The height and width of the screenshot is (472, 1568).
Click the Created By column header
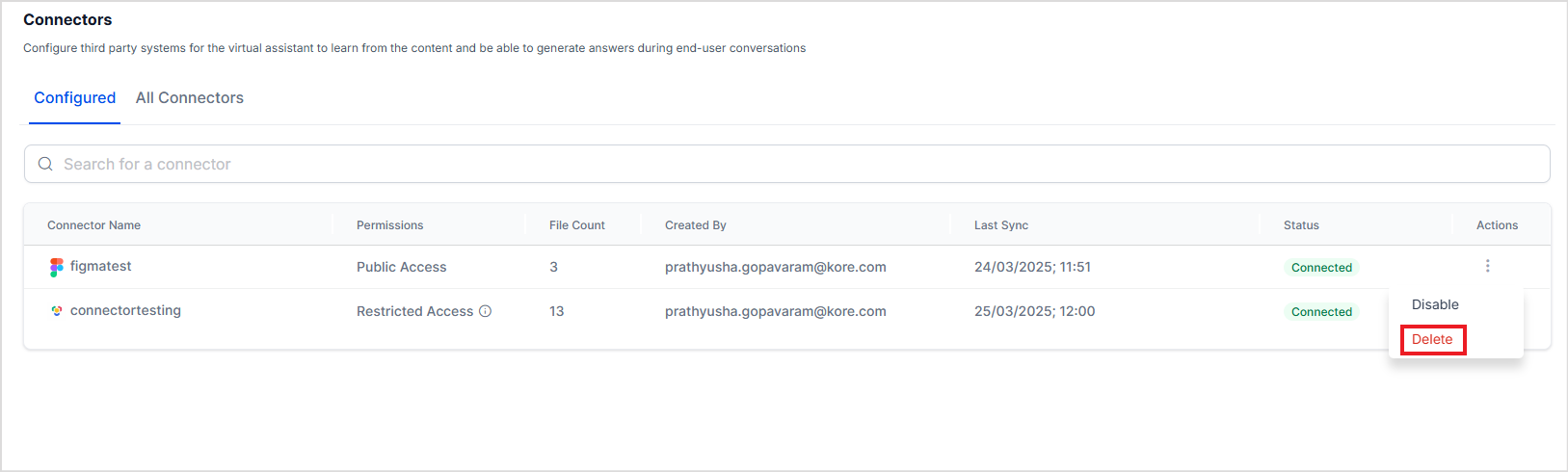[x=696, y=225]
